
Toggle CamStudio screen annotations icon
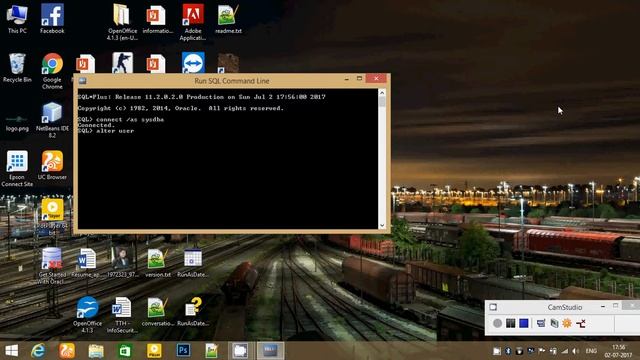[x=541, y=323]
